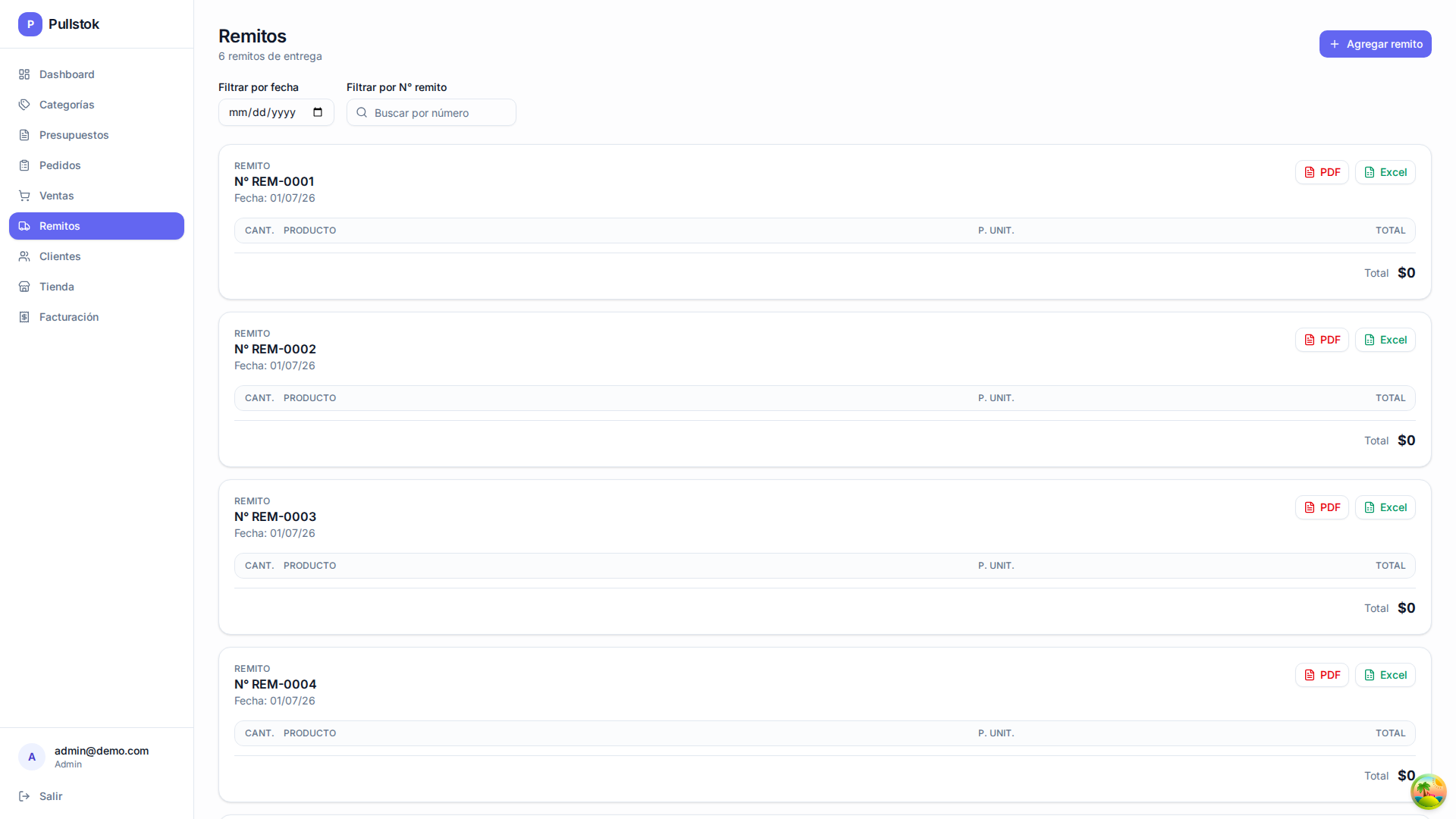This screenshot has width=1456, height=819.
Task: Select the Remitos sidebar item
Action: click(x=96, y=226)
